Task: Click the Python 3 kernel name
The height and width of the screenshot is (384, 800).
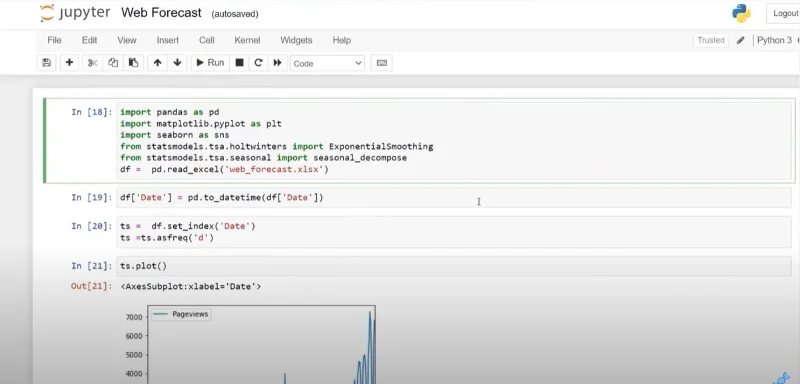Action: [774, 40]
